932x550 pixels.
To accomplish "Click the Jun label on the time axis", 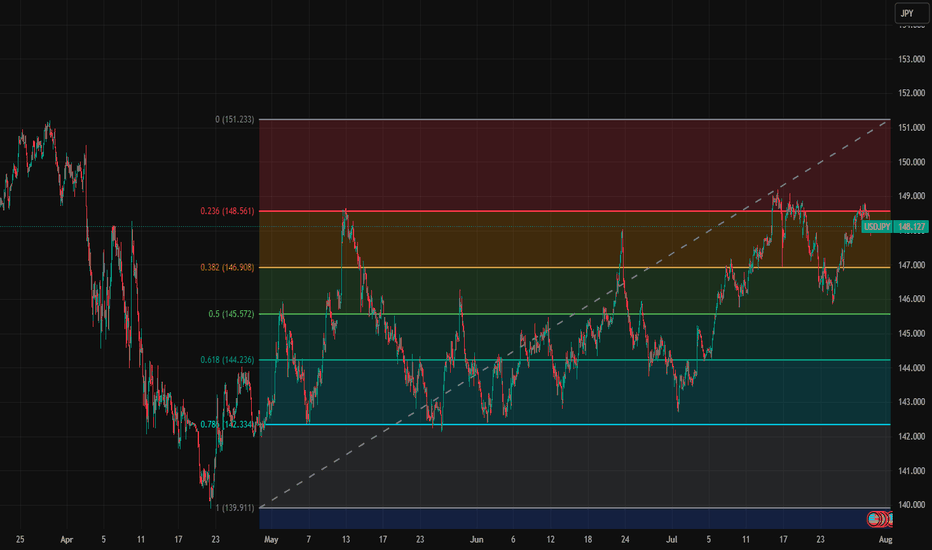I will [x=476, y=539].
